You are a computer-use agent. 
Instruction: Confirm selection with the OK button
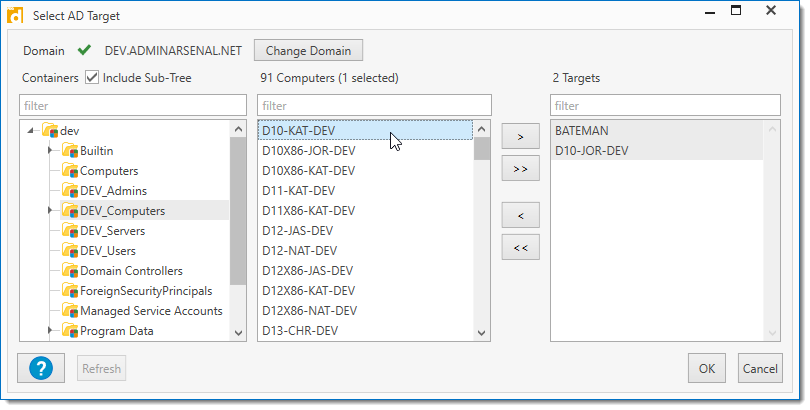[x=706, y=368]
